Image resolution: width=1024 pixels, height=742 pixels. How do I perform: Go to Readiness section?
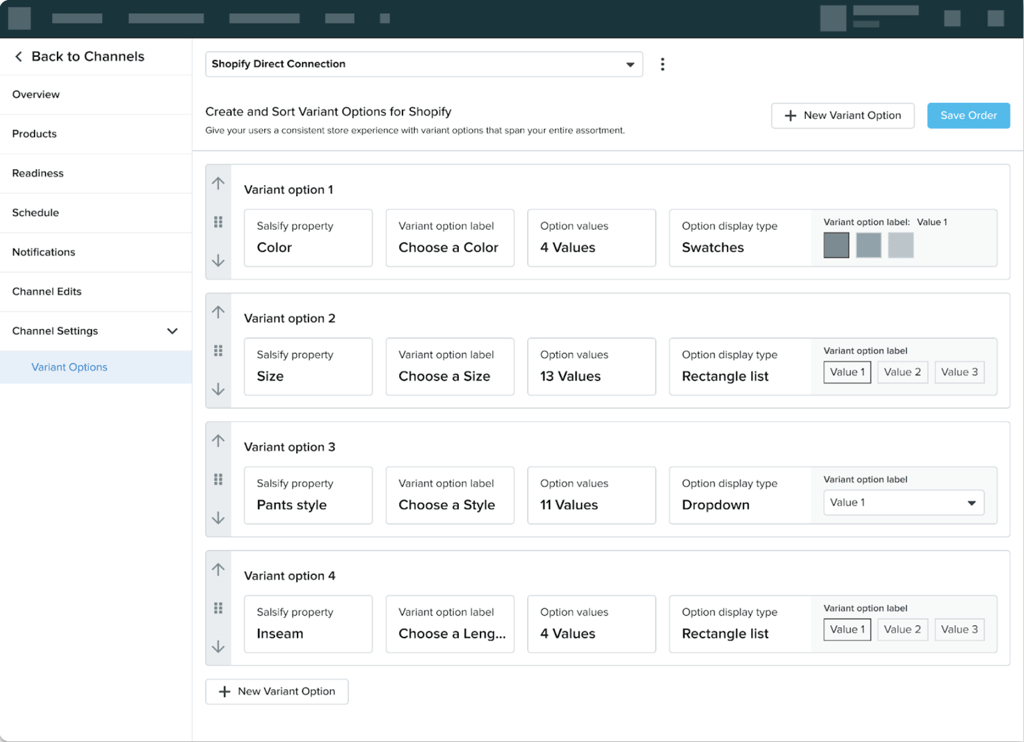96,173
